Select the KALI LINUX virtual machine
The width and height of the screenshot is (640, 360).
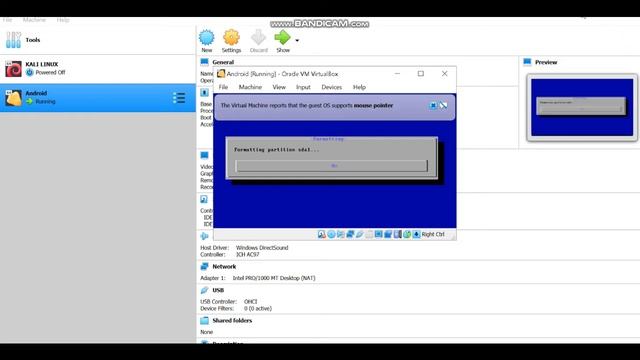pyautogui.click(x=98, y=69)
